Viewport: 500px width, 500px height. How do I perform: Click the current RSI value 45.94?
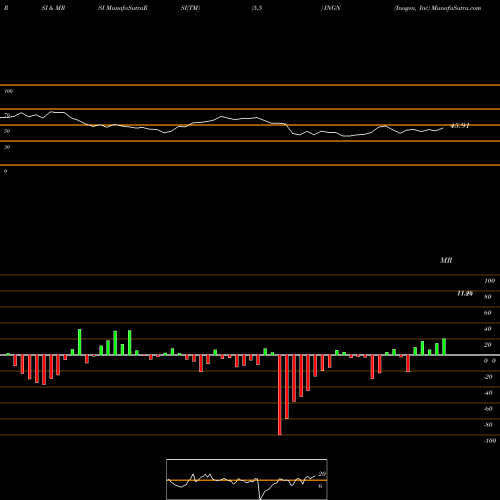(460, 126)
